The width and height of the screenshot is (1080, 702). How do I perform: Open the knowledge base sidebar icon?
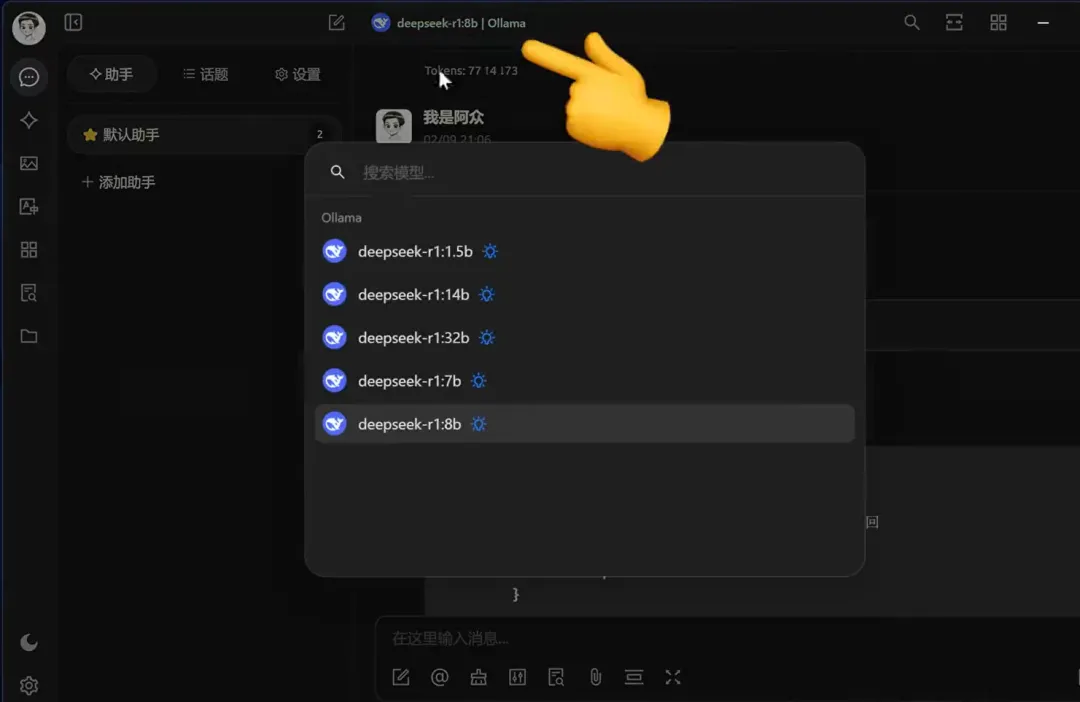tap(29, 293)
